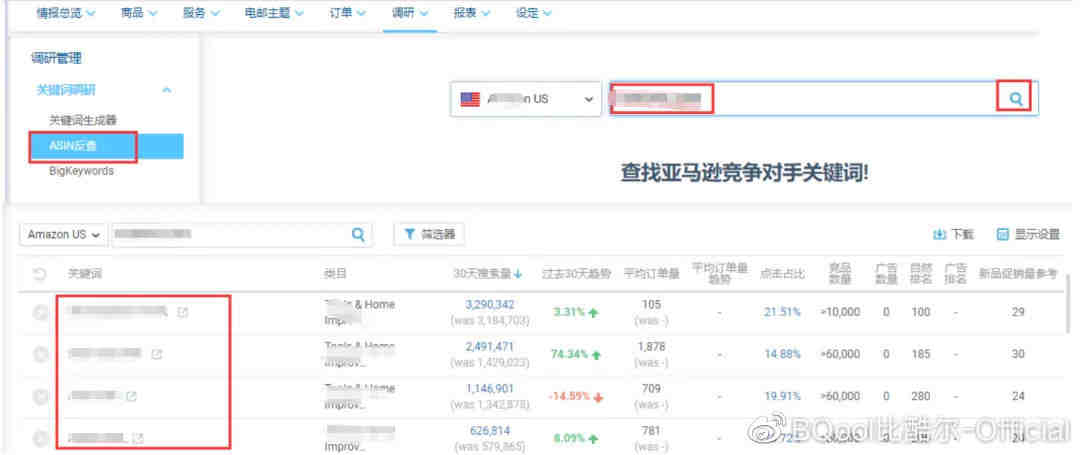The width and height of the screenshot is (1080, 455).
Task: Open the Amazon US marketplace dropdown with flag
Action: pyautogui.click(x=526, y=99)
